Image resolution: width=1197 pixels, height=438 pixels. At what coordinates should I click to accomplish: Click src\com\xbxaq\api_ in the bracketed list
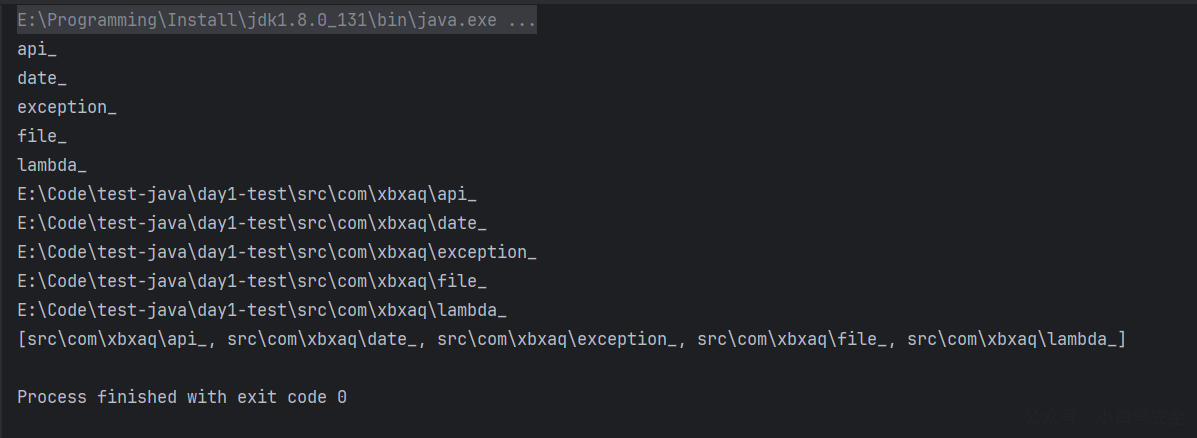coord(117,340)
